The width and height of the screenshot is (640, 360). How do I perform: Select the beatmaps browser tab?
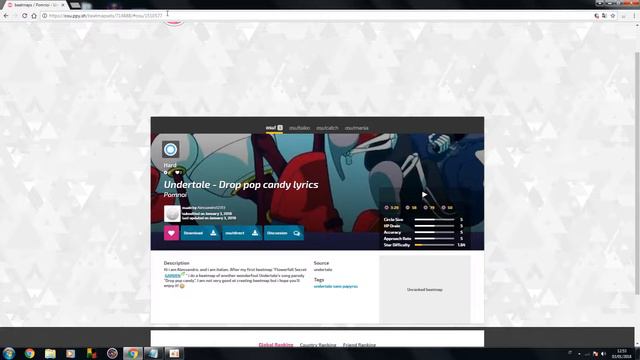[35, 5]
